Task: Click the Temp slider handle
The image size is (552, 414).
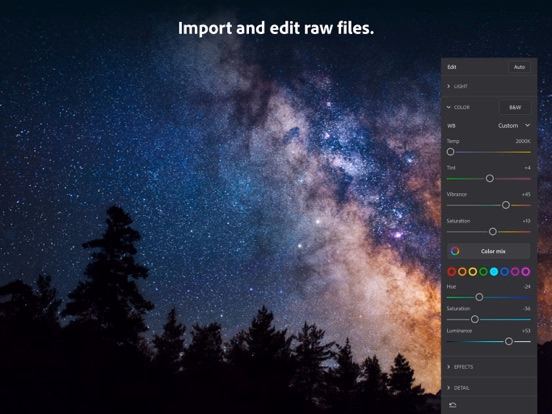Action: [450, 152]
